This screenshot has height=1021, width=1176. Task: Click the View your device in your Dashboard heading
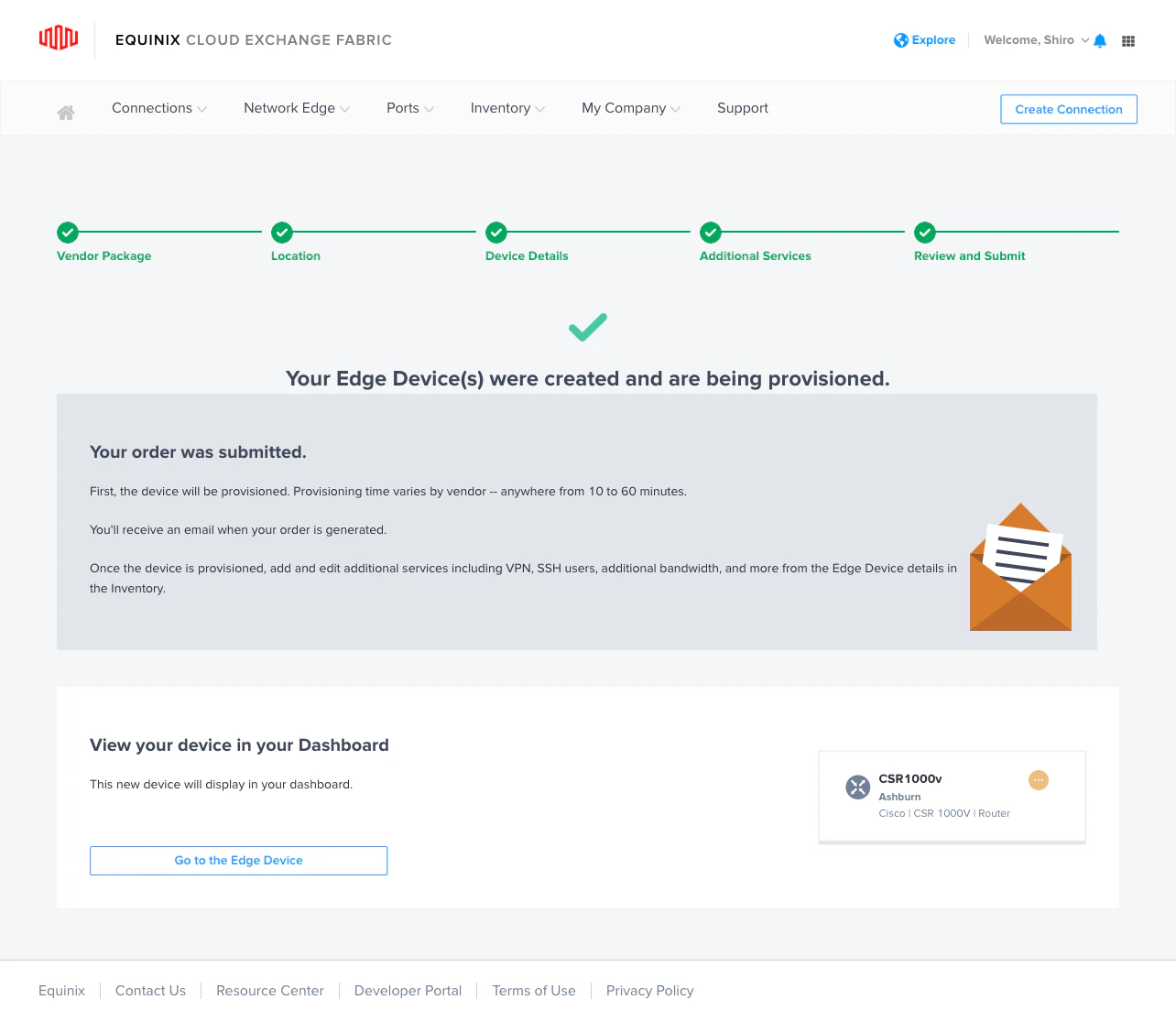click(239, 745)
